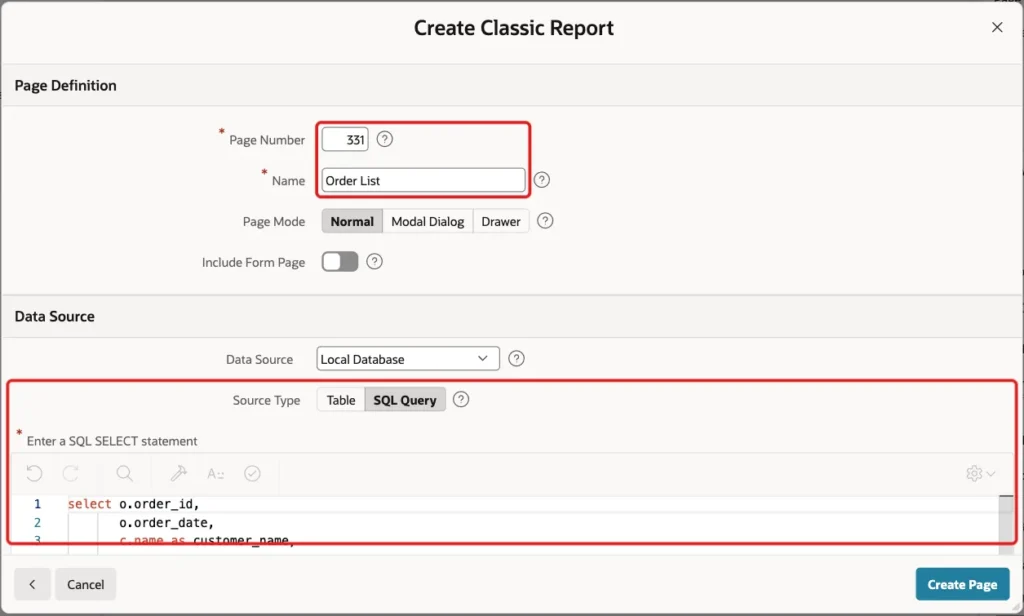Toggle Include Form Page switch
The height and width of the screenshot is (616, 1024).
pos(340,261)
